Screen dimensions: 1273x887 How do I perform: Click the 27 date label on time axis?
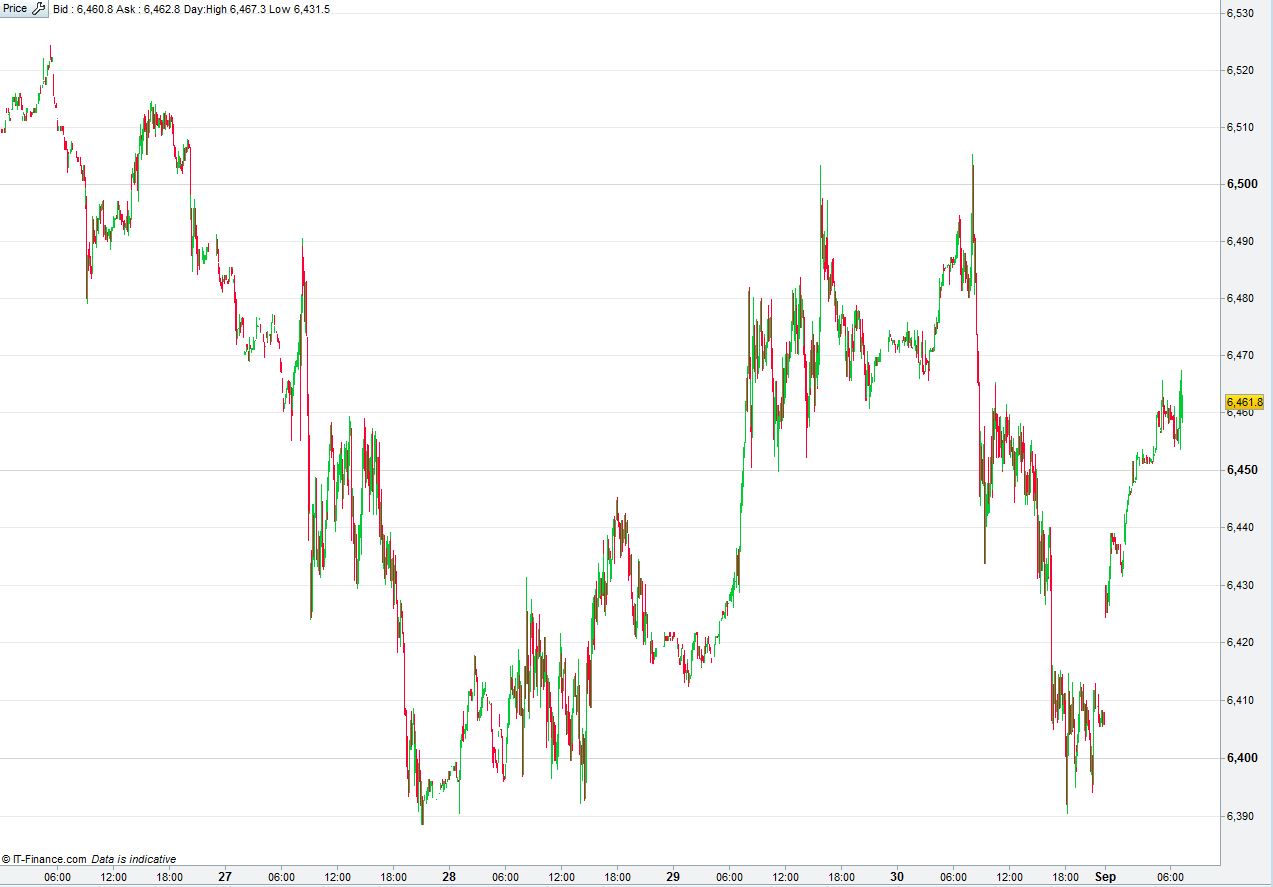(225, 877)
